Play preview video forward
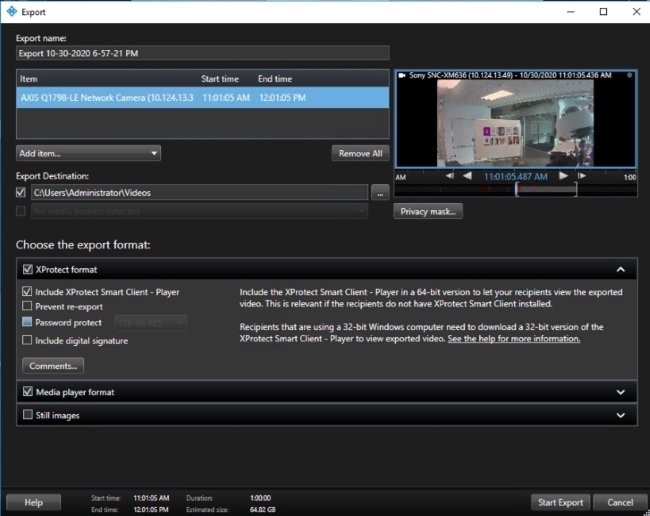This screenshot has height=516, width=650. point(564,176)
